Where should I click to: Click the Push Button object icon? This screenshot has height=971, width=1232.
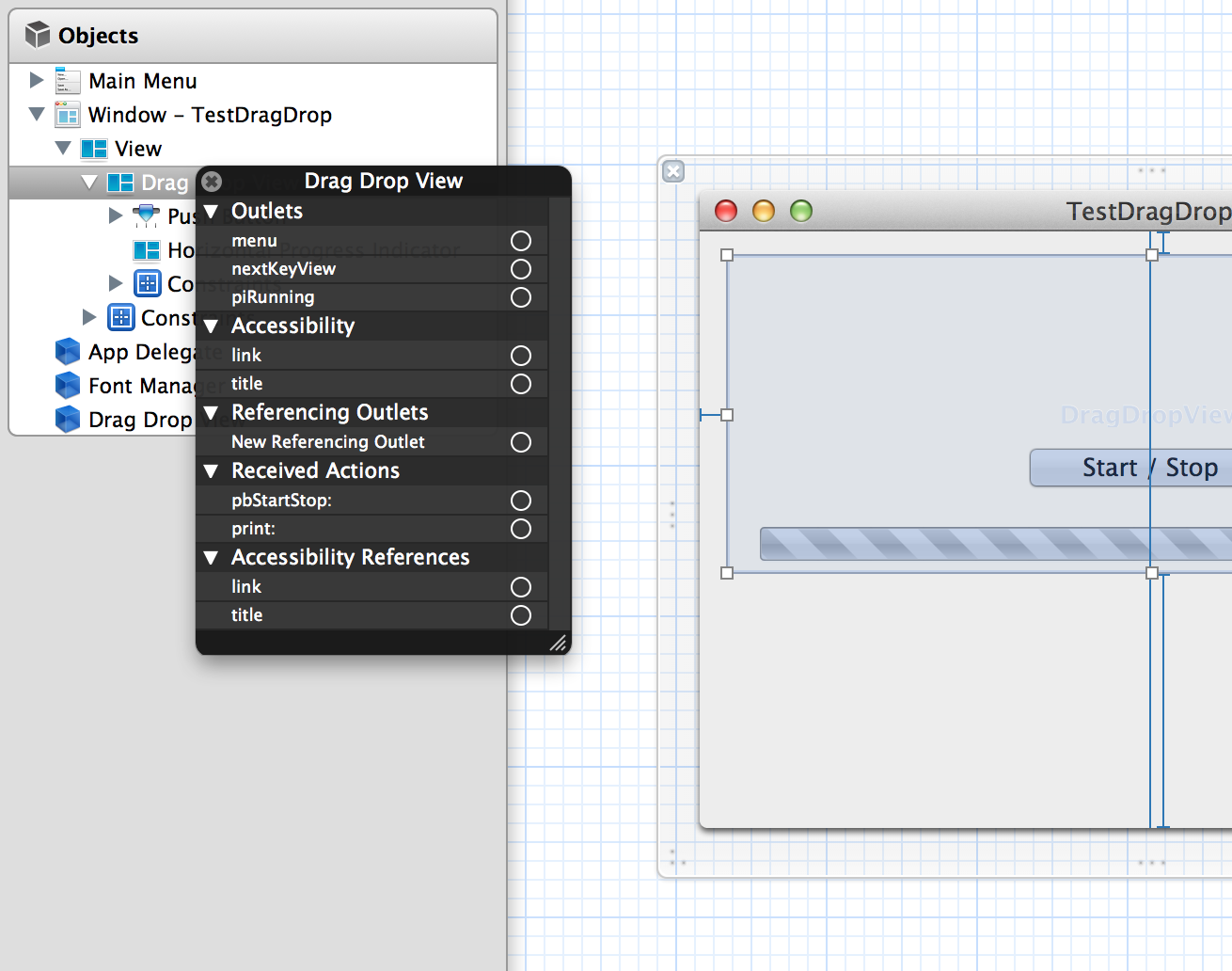coord(147,216)
